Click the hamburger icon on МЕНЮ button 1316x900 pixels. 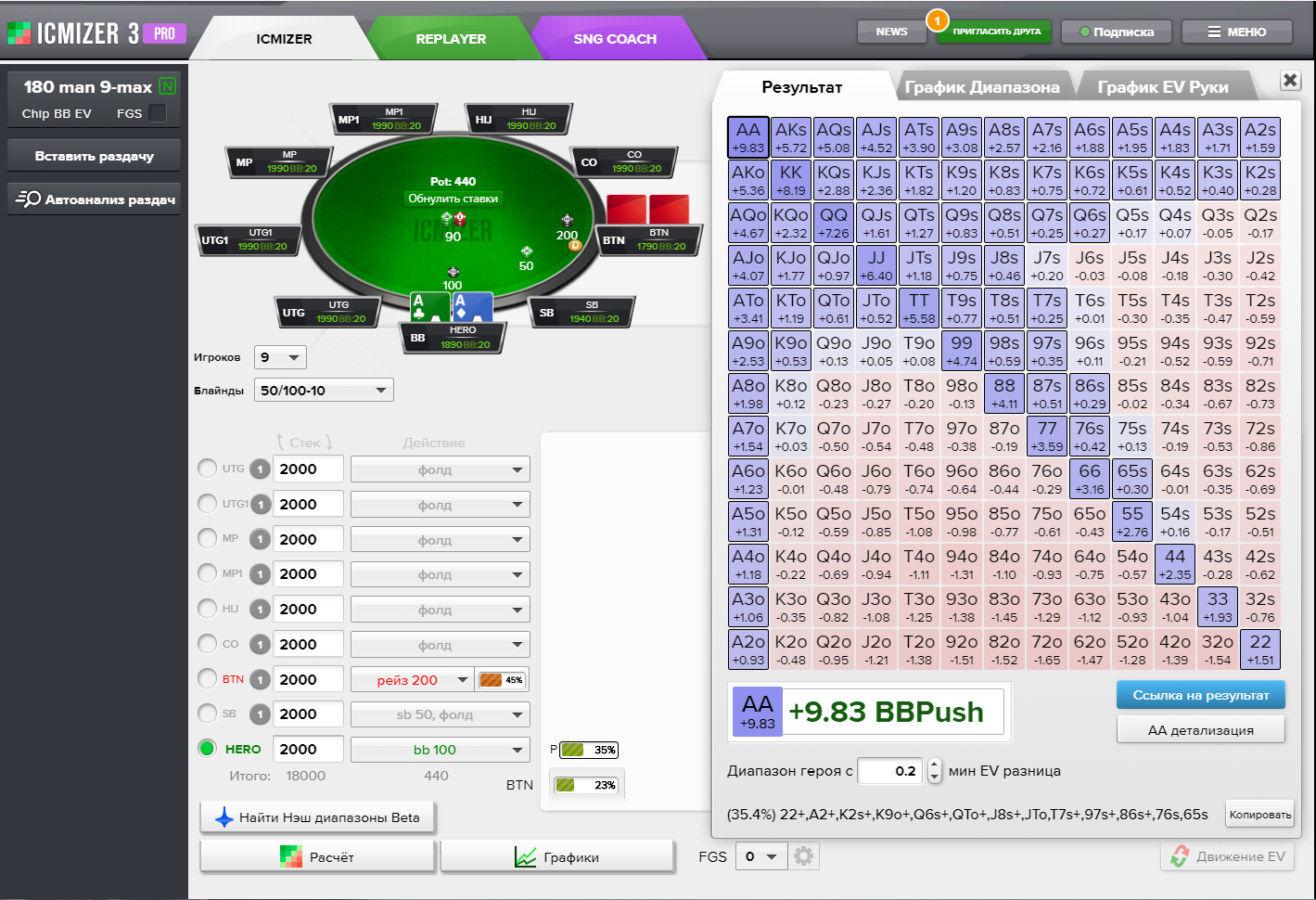[1214, 32]
